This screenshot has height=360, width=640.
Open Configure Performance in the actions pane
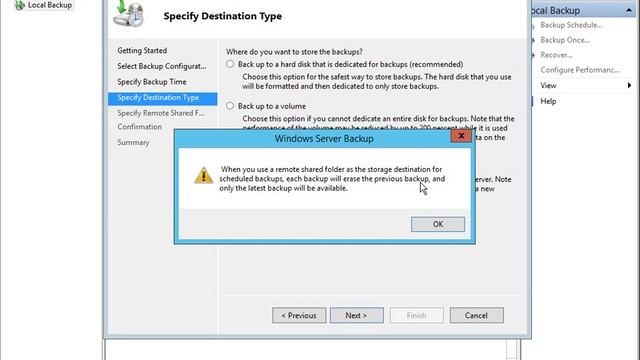point(580,70)
